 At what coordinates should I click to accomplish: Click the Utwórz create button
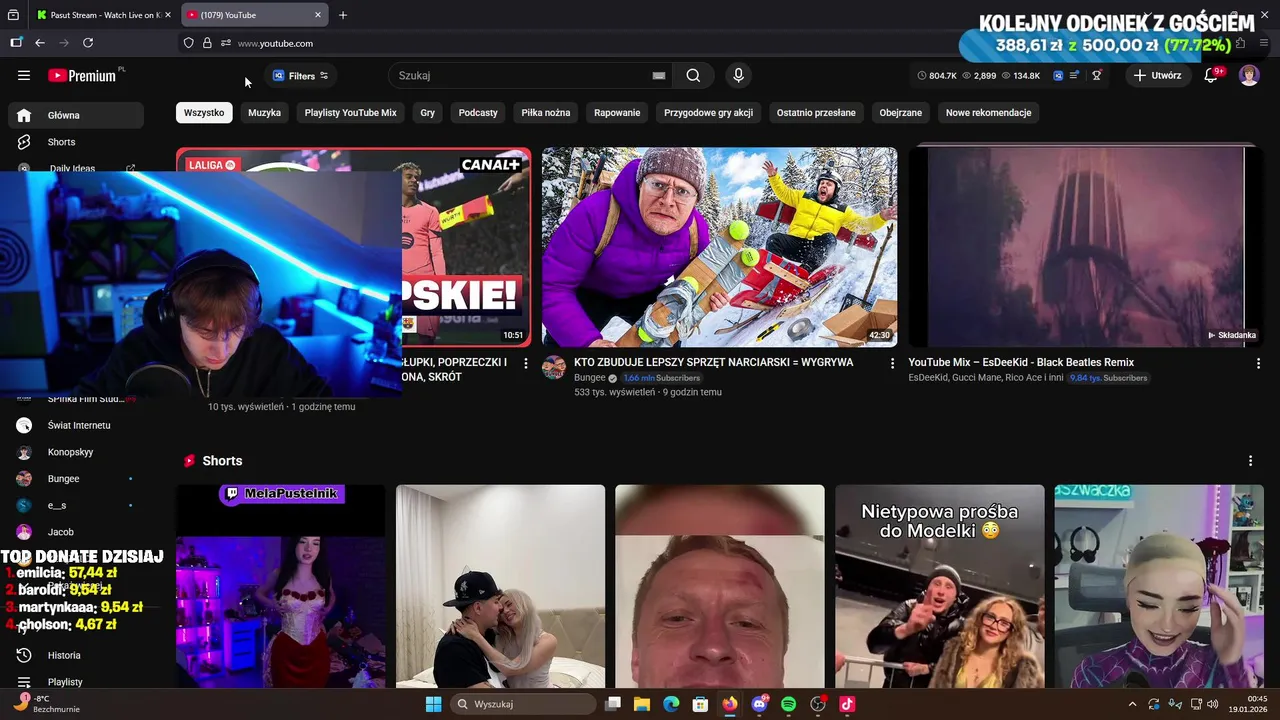tap(1157, 76)
